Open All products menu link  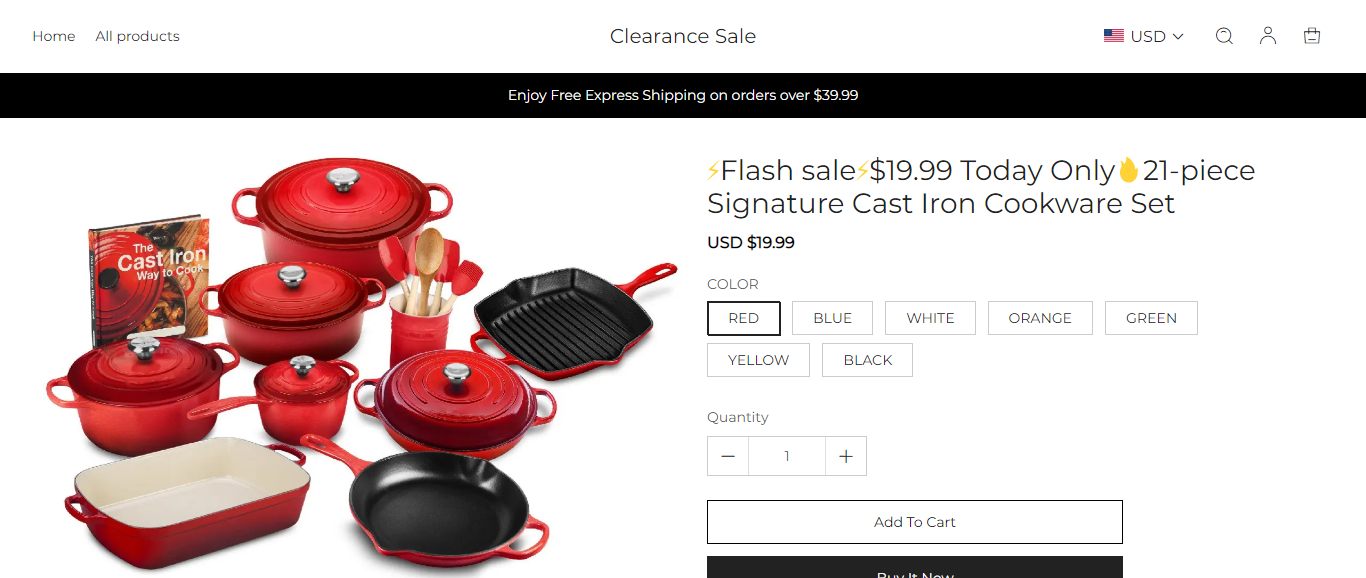tap(138, 36)
